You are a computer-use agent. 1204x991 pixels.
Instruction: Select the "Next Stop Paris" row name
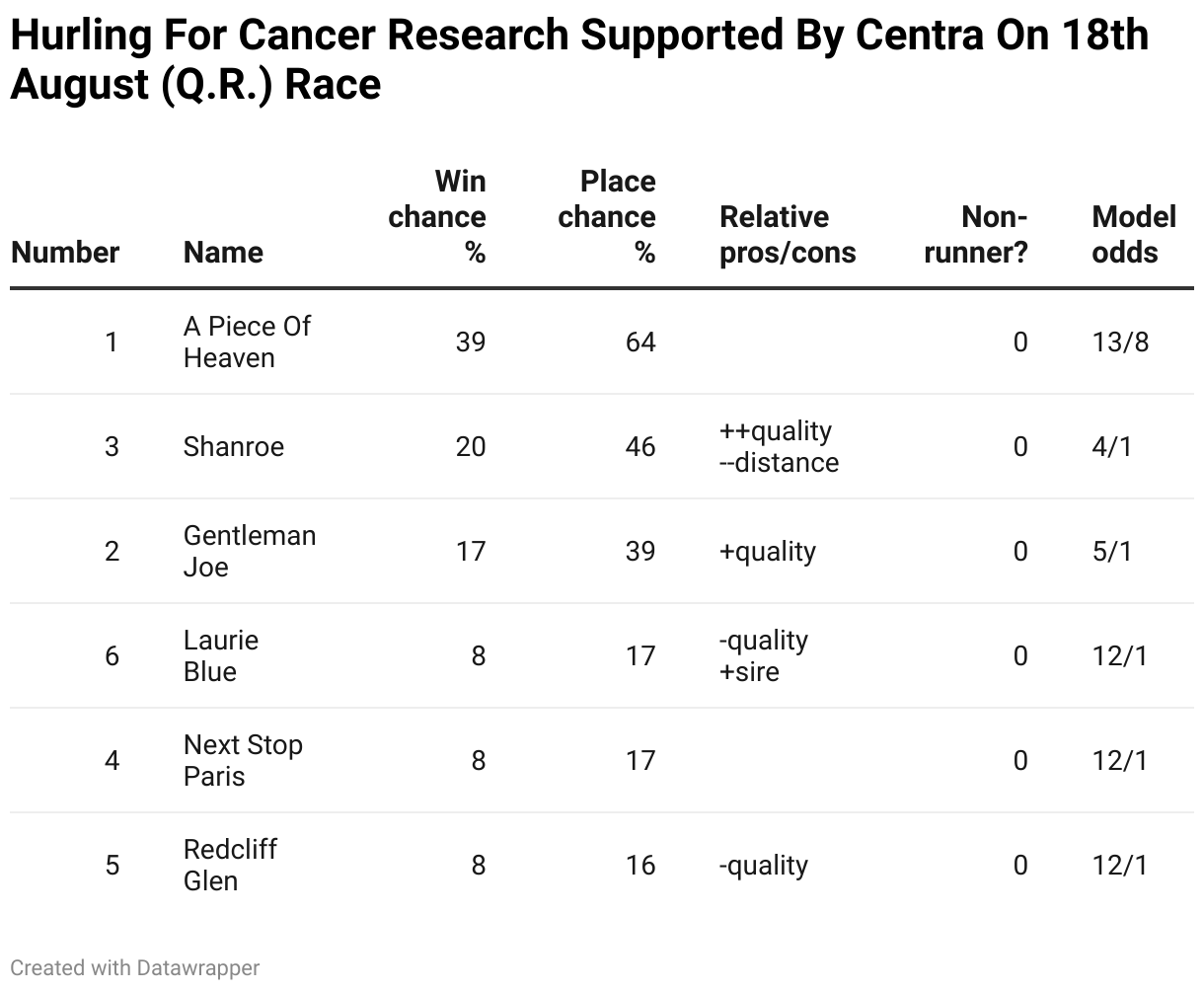243,760
